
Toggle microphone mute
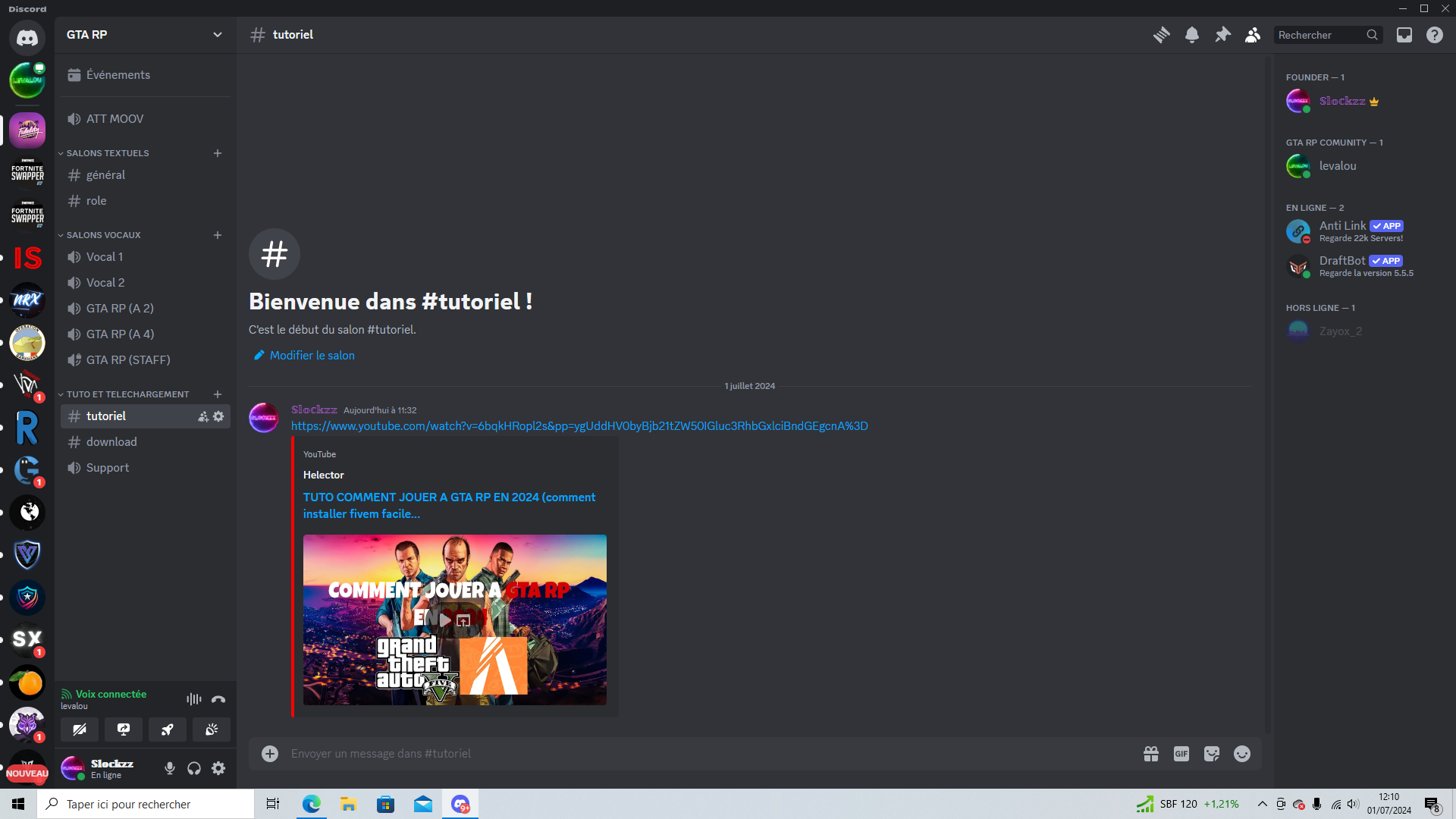coord(170,769)
